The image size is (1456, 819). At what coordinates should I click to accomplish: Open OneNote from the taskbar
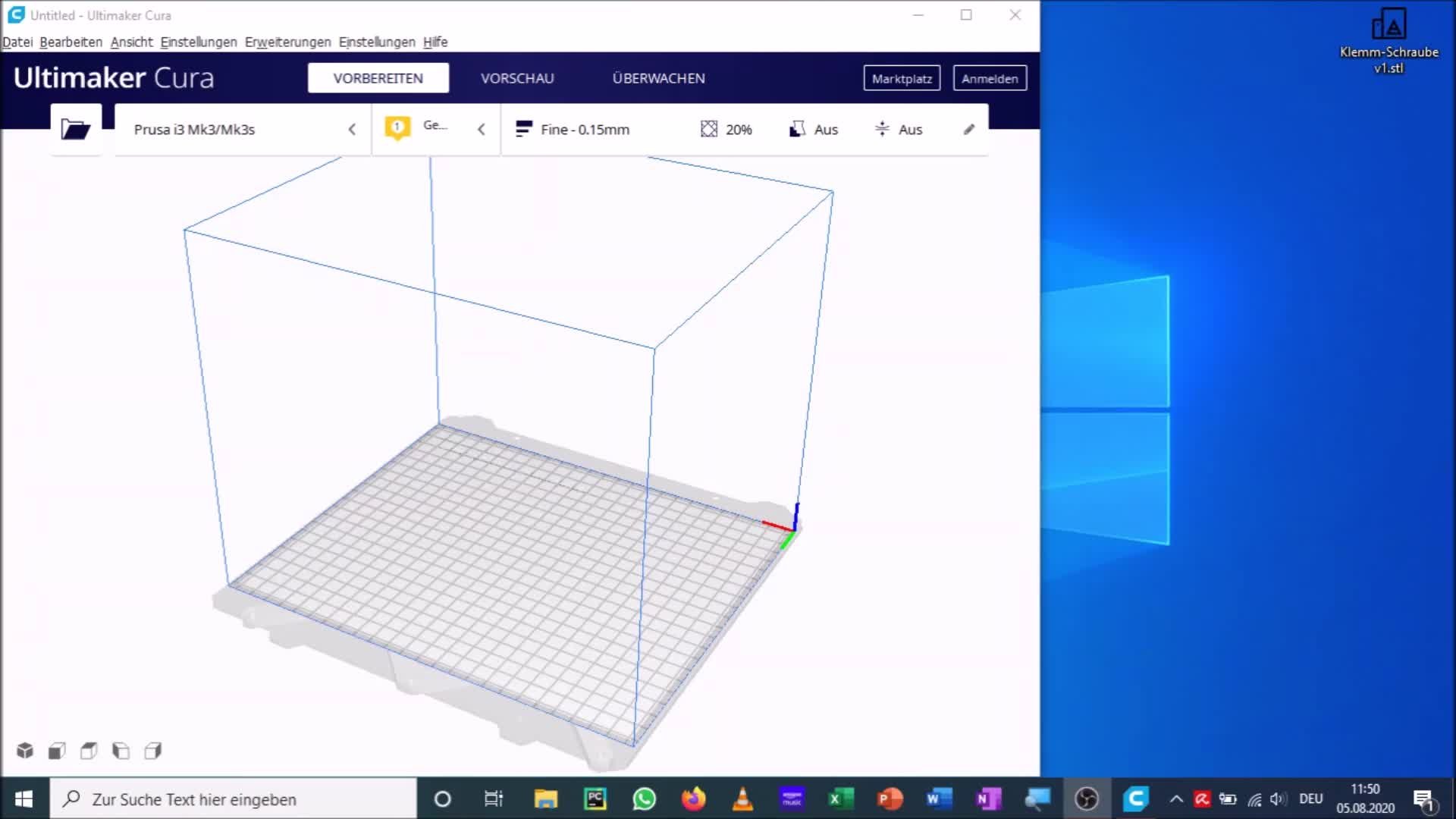(988, 799)
